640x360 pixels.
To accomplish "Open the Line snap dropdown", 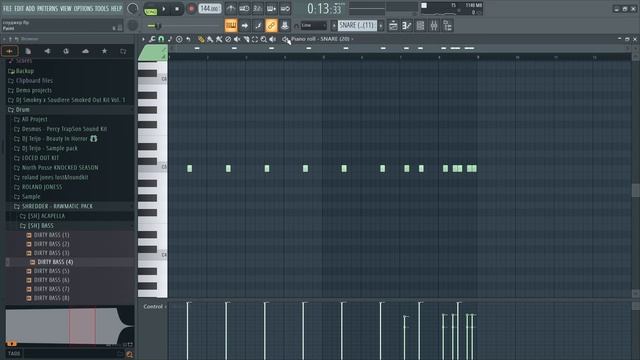I will [x=313, y=26].
